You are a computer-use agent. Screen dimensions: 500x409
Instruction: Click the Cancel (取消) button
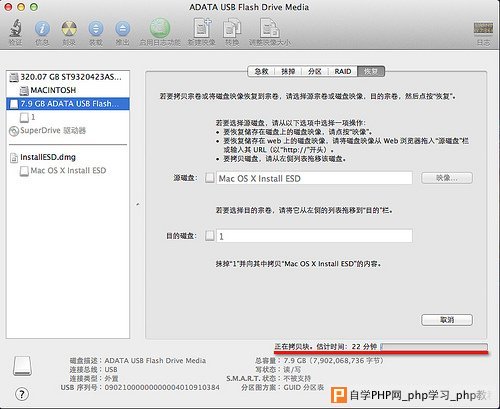click(x=447, y=320)
